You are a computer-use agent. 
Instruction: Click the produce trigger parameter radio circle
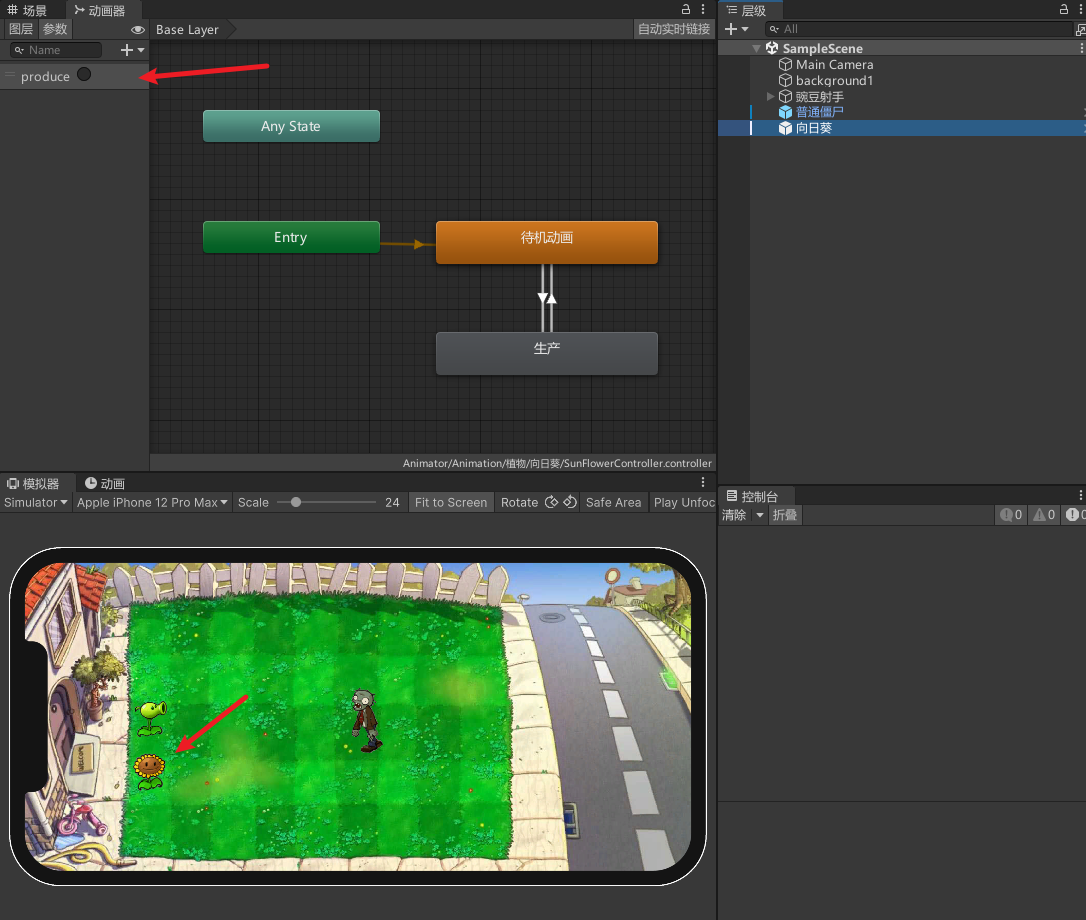(x=84, y=74)
